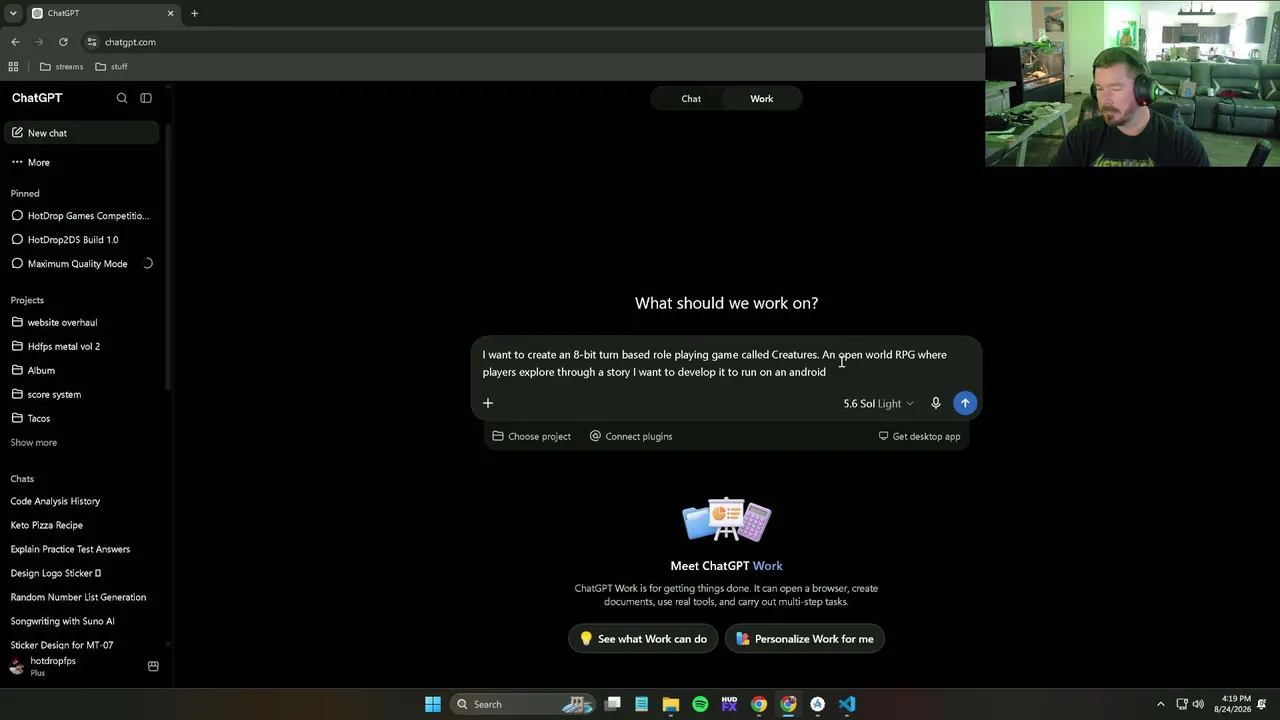The height and width of the screenshot is (720, 1280).
Task: Open a new browser tab
Action: 194,13
